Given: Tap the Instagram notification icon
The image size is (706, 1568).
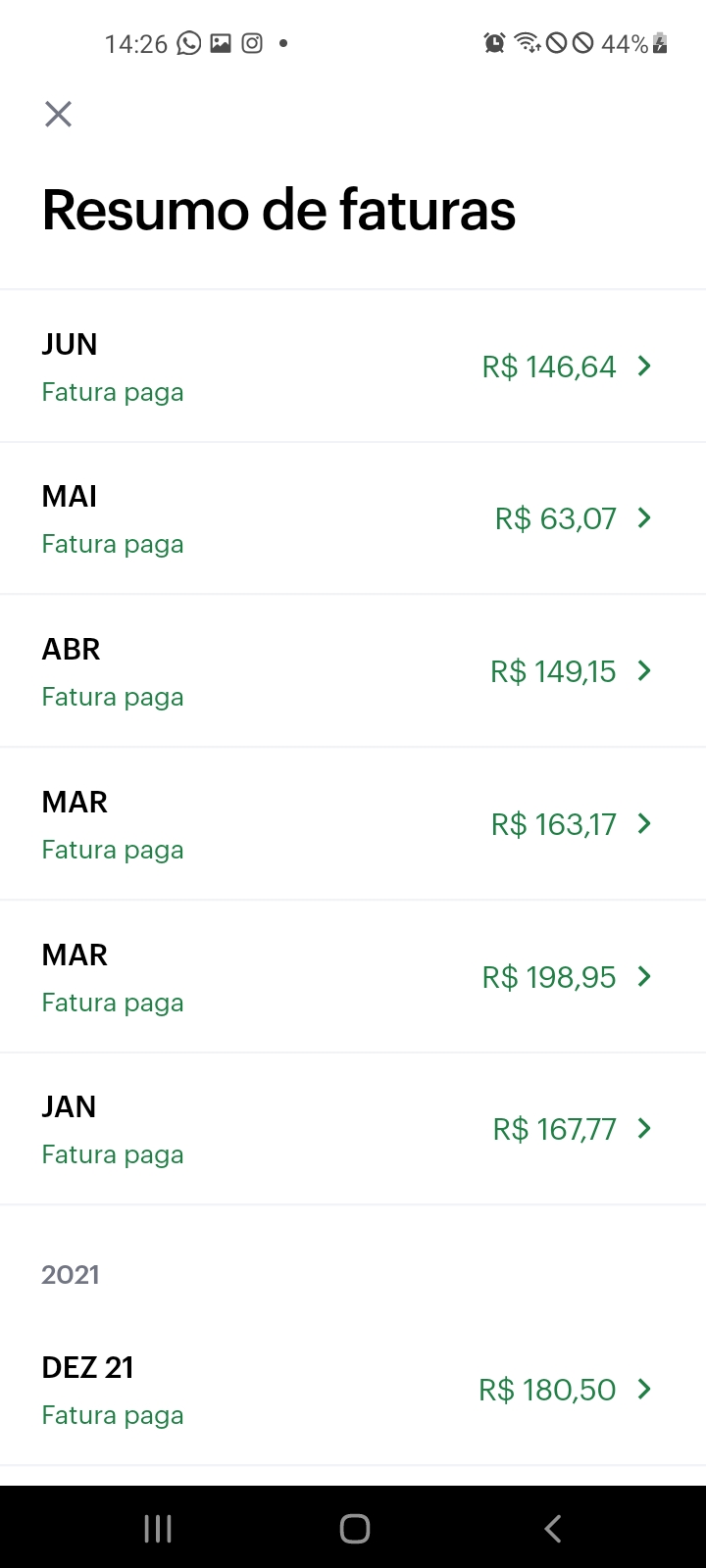Looking at the screenshot, I should [x=252, y=43].
